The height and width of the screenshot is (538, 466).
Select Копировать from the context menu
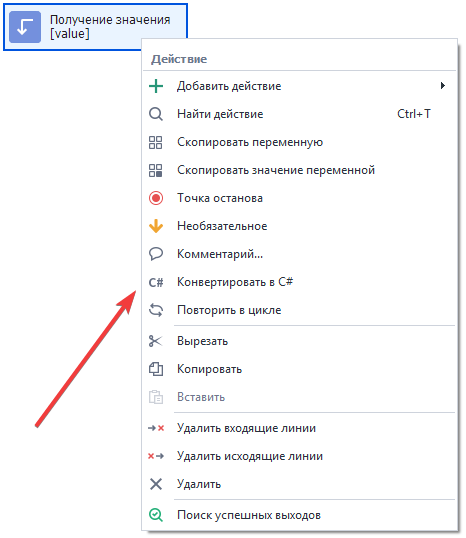pyautogui.click(x=299, y=369)
